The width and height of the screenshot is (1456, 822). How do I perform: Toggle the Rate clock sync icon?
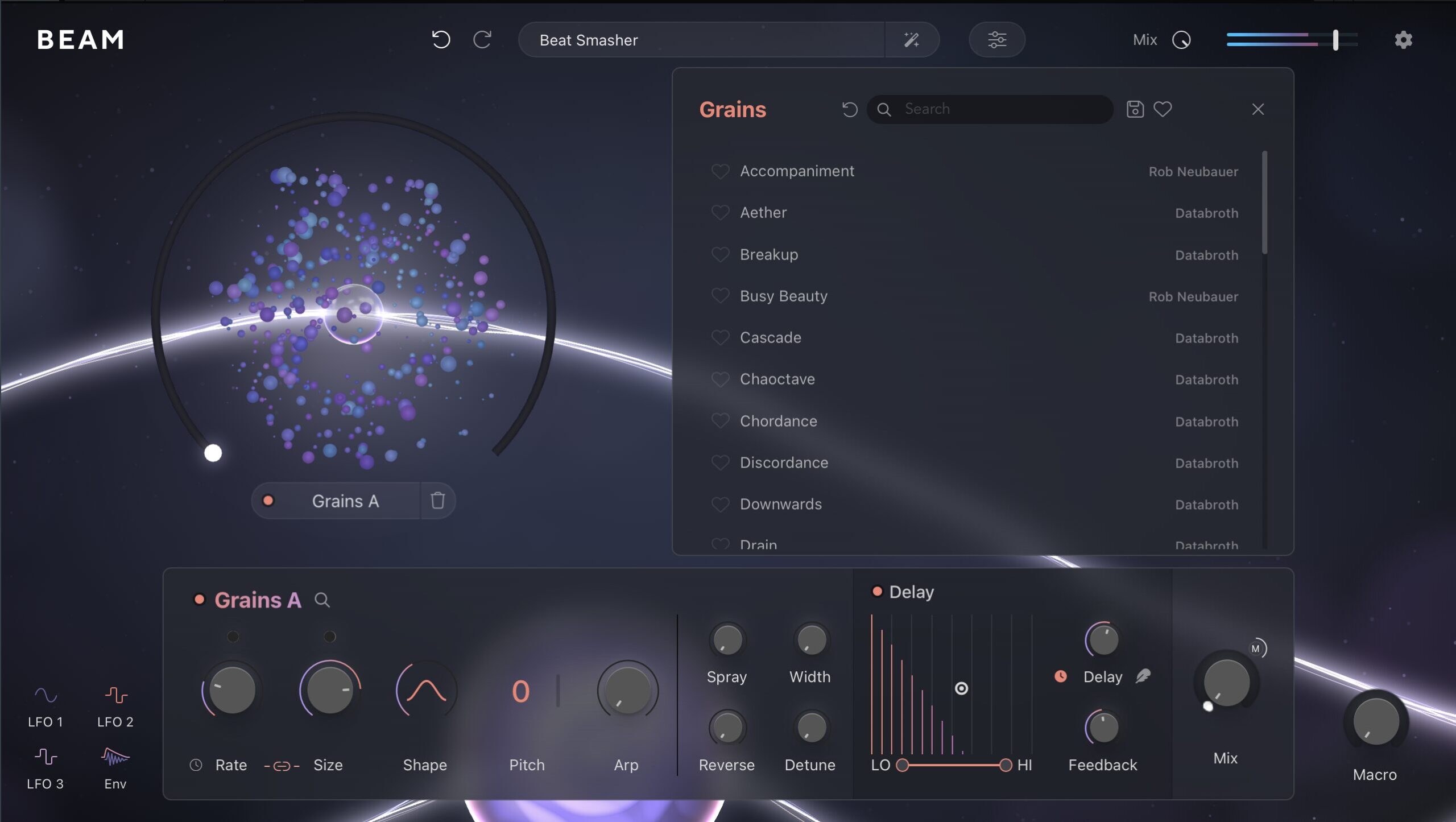196,765
